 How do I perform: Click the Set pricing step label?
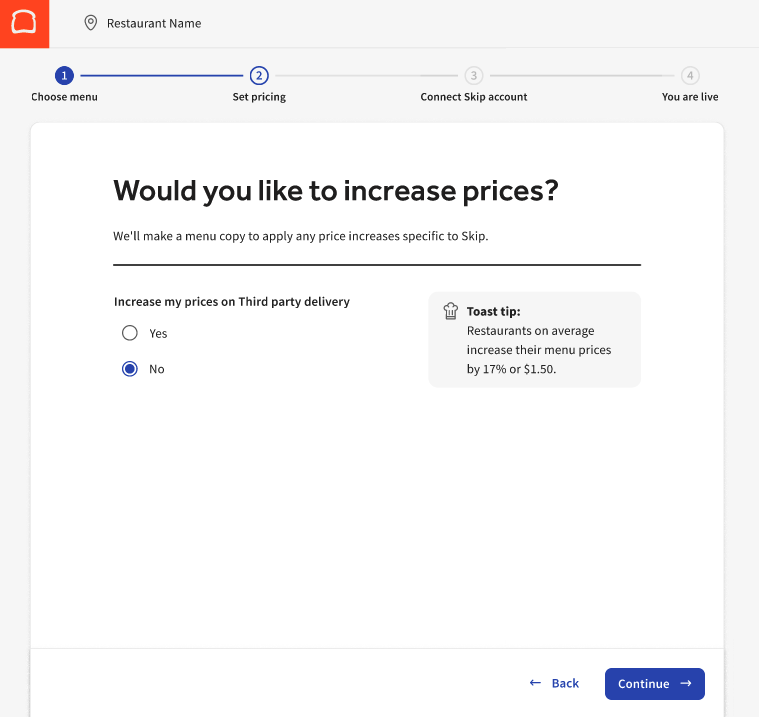[x=259, y=97]
